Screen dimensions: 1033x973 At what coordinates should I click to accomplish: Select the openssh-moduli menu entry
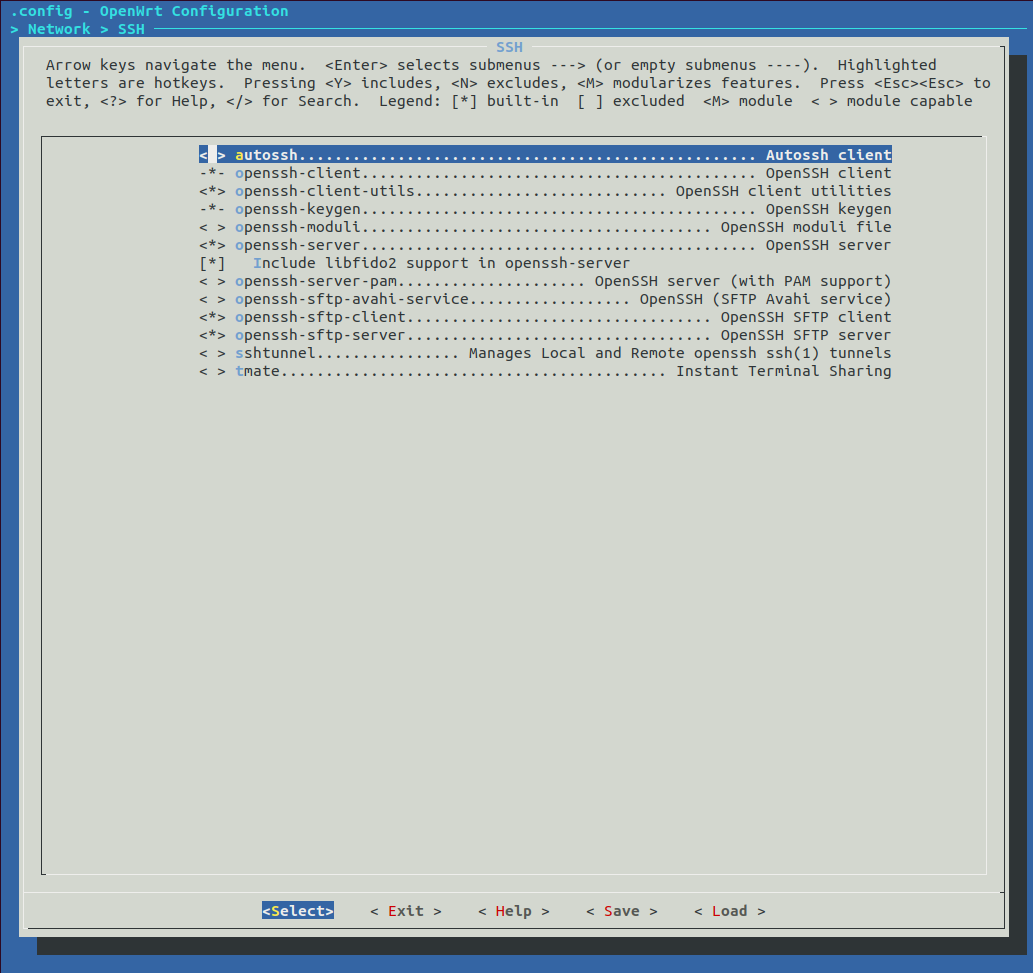[545, 227]
